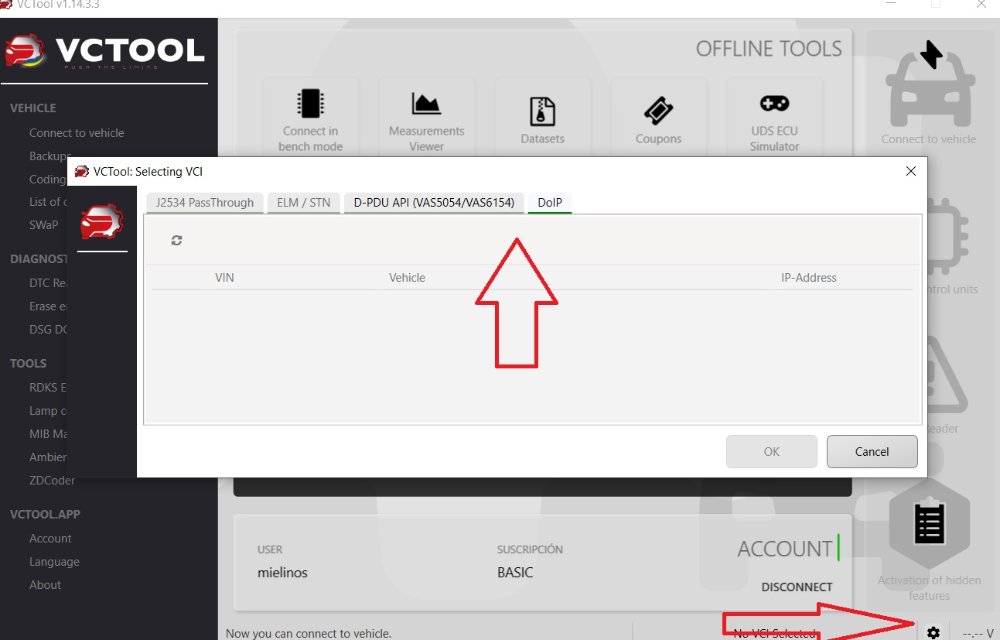Close the Selecting VCI dialog
The image size is (1000, 640).
tap(911, 171)
